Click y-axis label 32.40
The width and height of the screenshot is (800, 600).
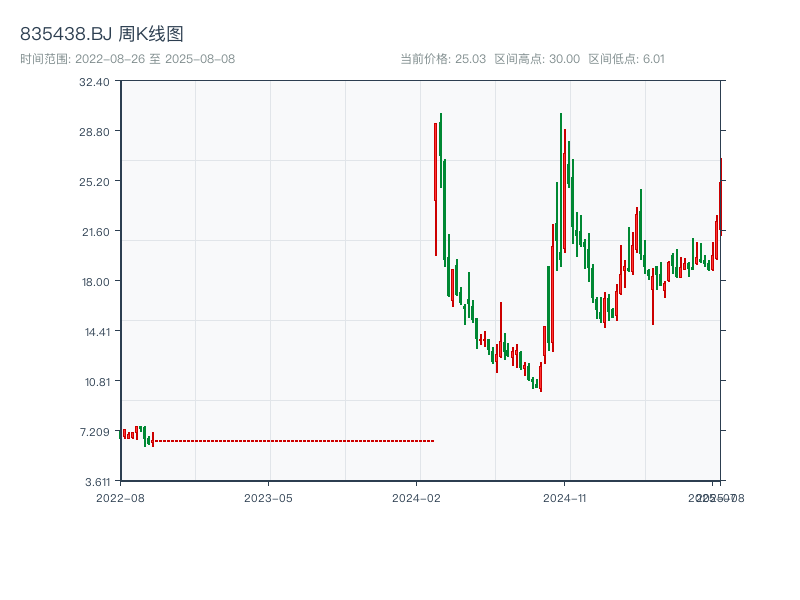[x=94, y=82]
